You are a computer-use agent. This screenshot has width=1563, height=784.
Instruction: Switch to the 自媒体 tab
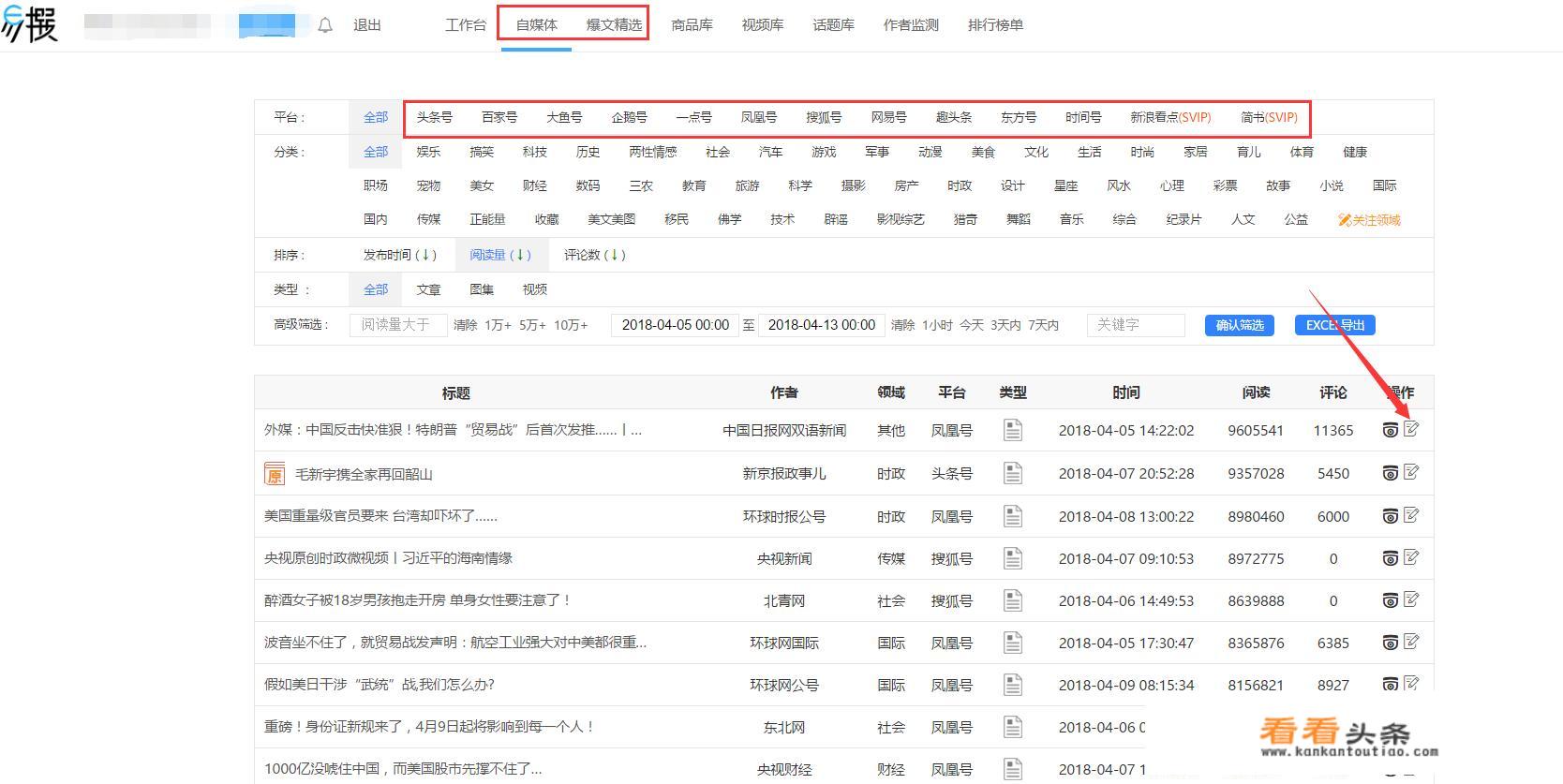[x=537, y=25]
